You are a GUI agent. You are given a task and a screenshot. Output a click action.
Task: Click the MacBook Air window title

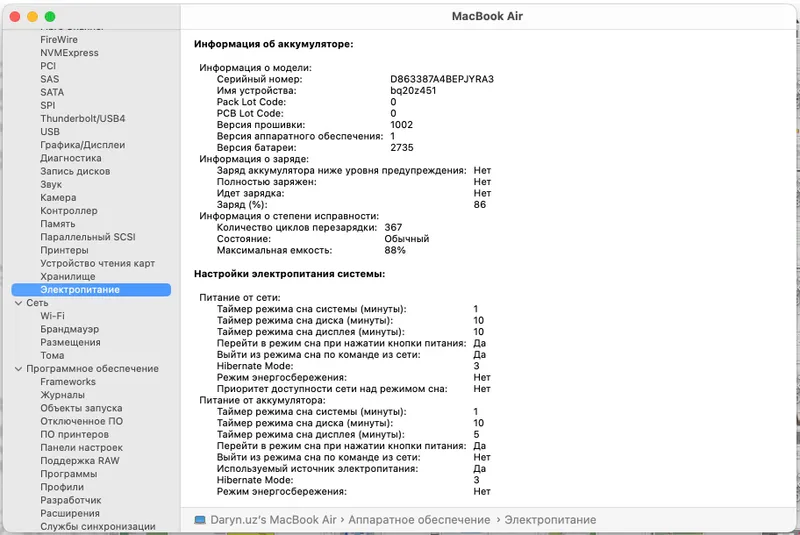(x=487, y=16)
